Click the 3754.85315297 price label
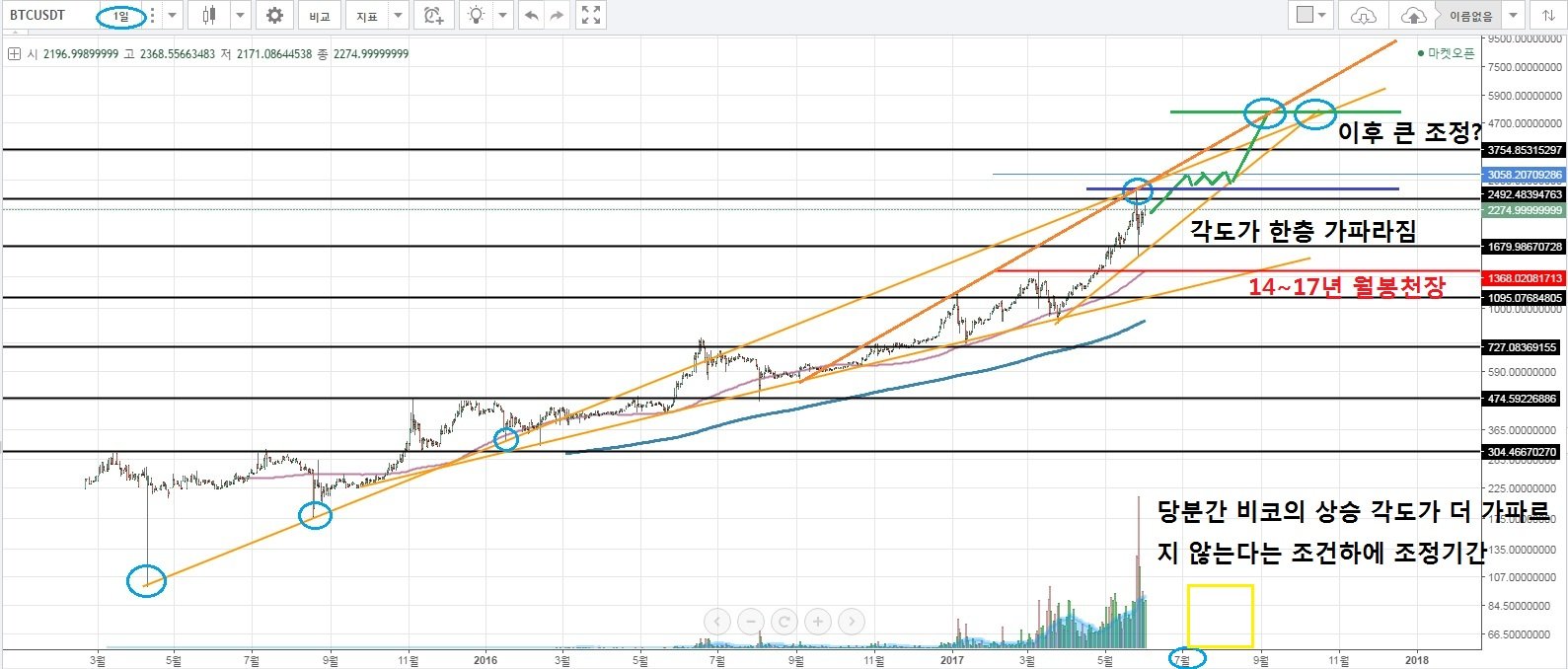Image resolution: width=1568 pixels, height=669 pixels. coord(1525,150)
